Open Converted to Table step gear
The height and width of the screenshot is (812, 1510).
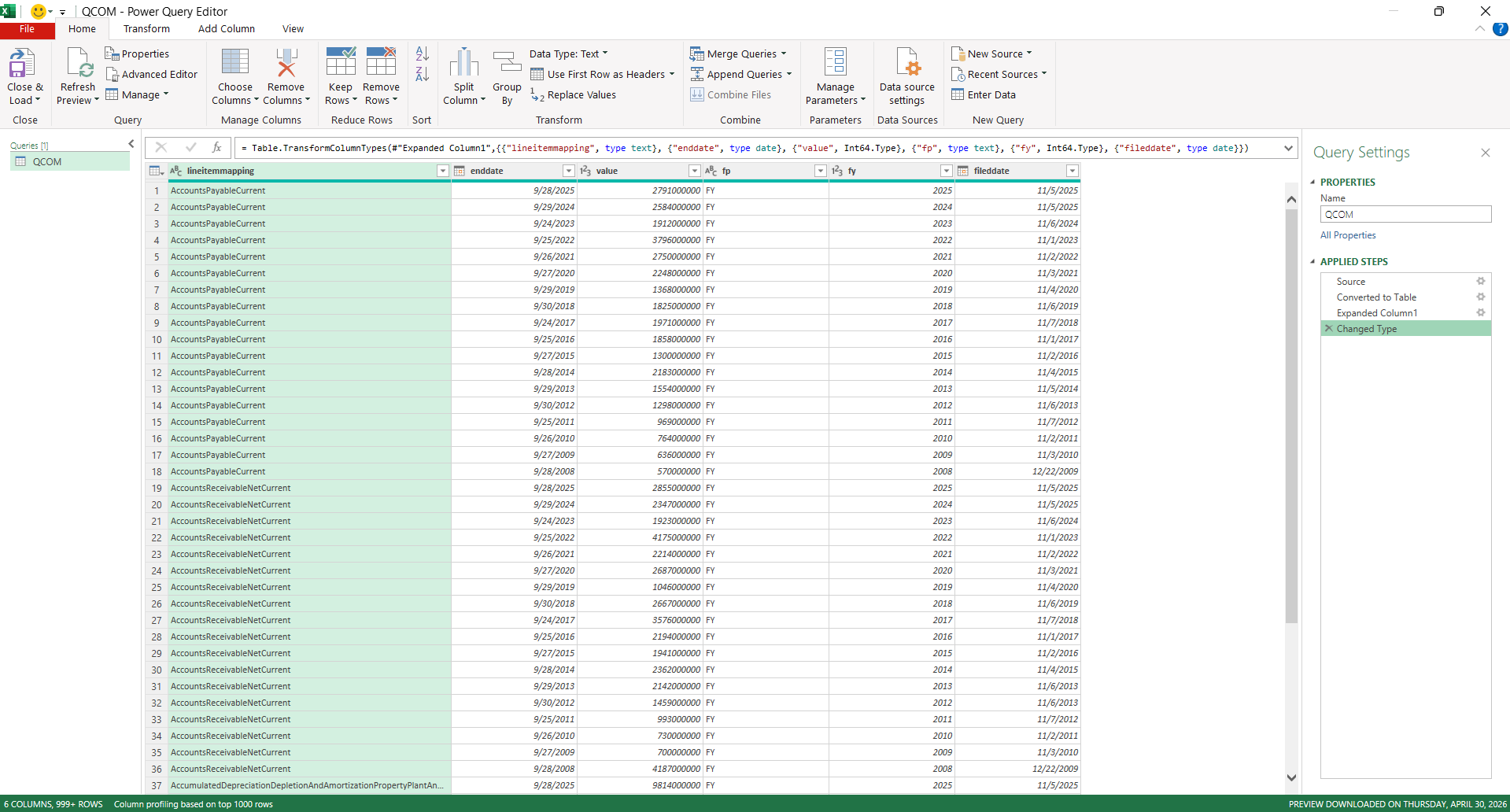[x=1480, y=297]
